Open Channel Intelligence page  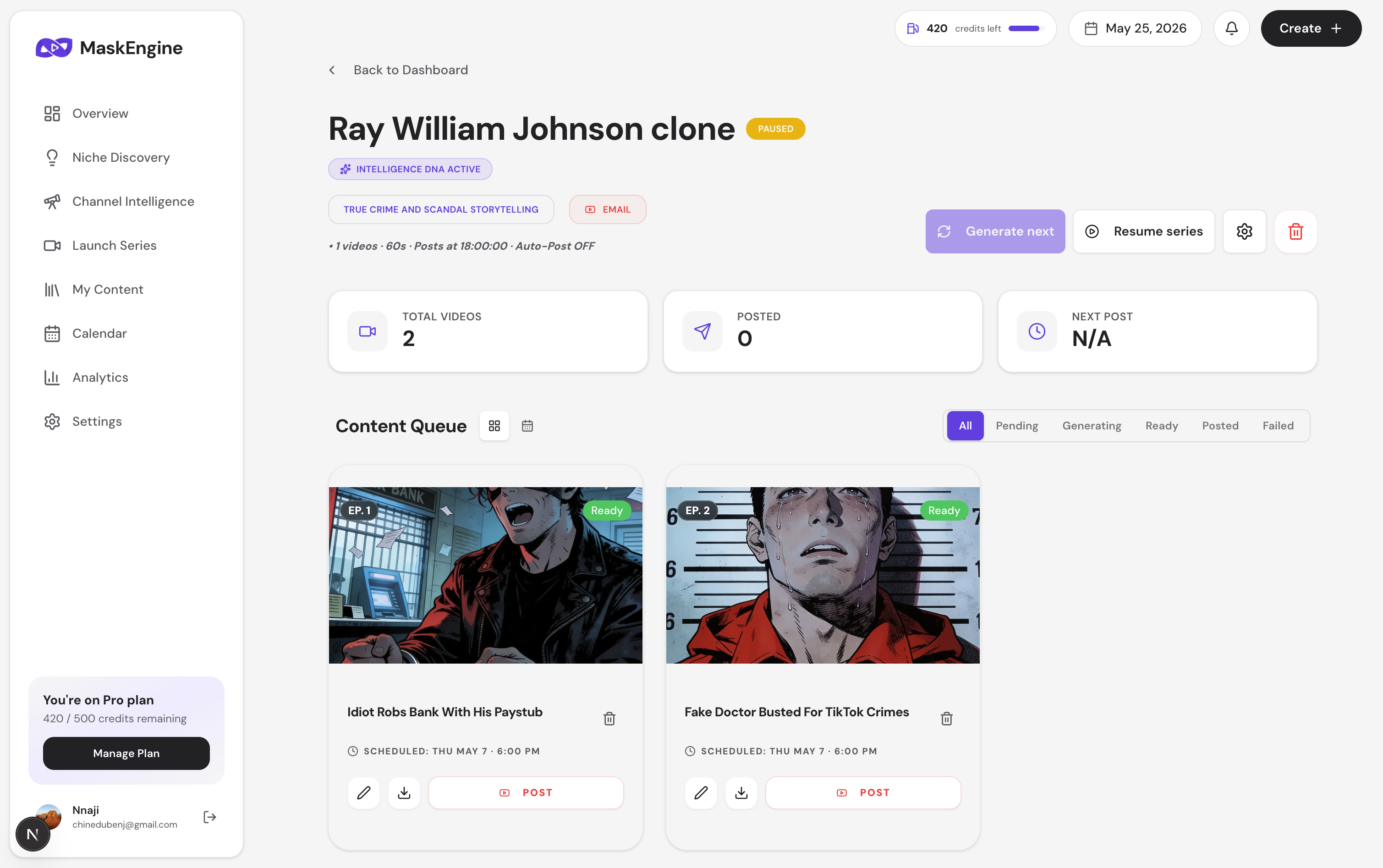point(126,202)
